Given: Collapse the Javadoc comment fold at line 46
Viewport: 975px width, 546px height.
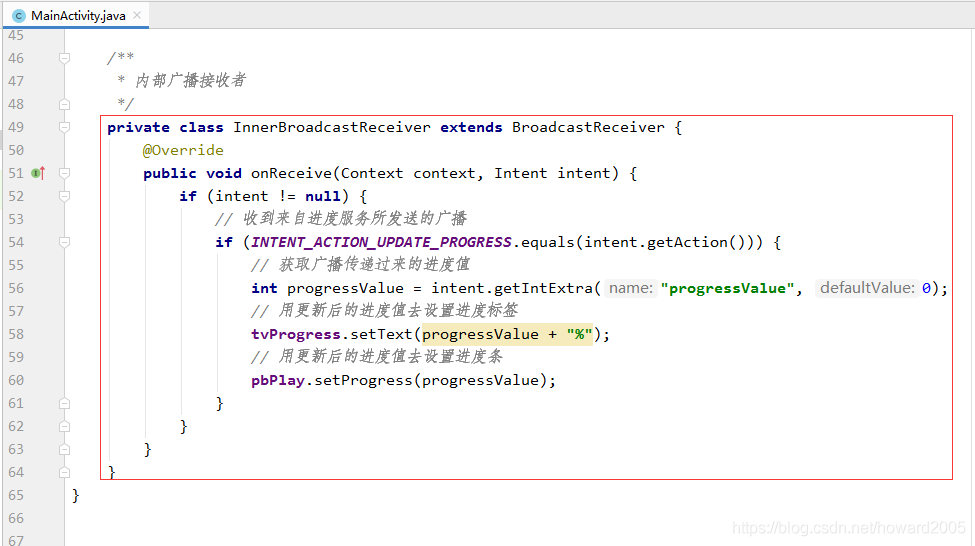Looking at the screenshot, I should (64, 58).
